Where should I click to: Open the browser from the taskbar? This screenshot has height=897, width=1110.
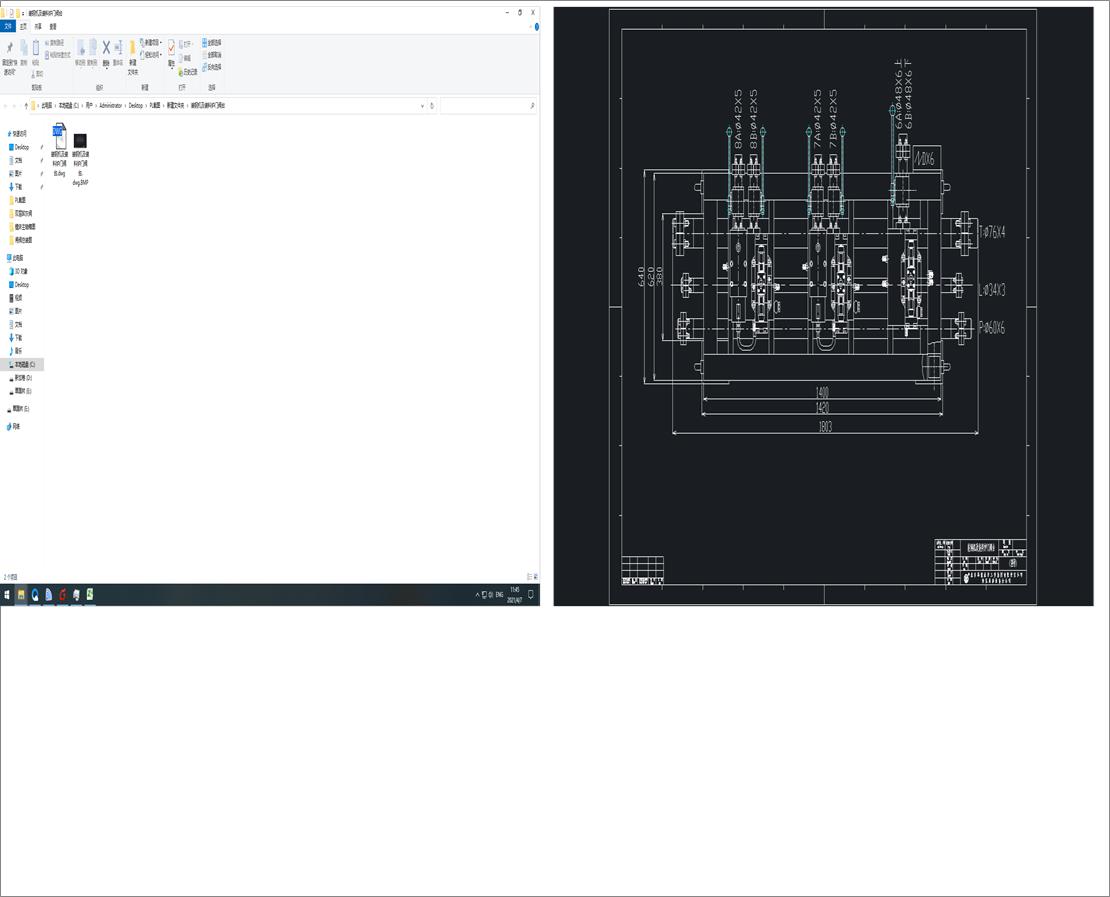click(x=35, y=595)
